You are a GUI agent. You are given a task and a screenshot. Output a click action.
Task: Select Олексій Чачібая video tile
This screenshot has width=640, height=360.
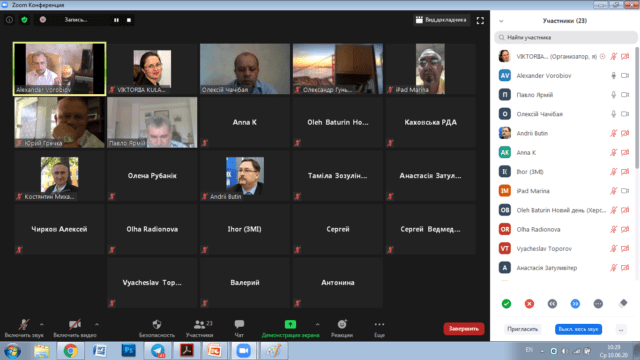[x=245, y=69]
